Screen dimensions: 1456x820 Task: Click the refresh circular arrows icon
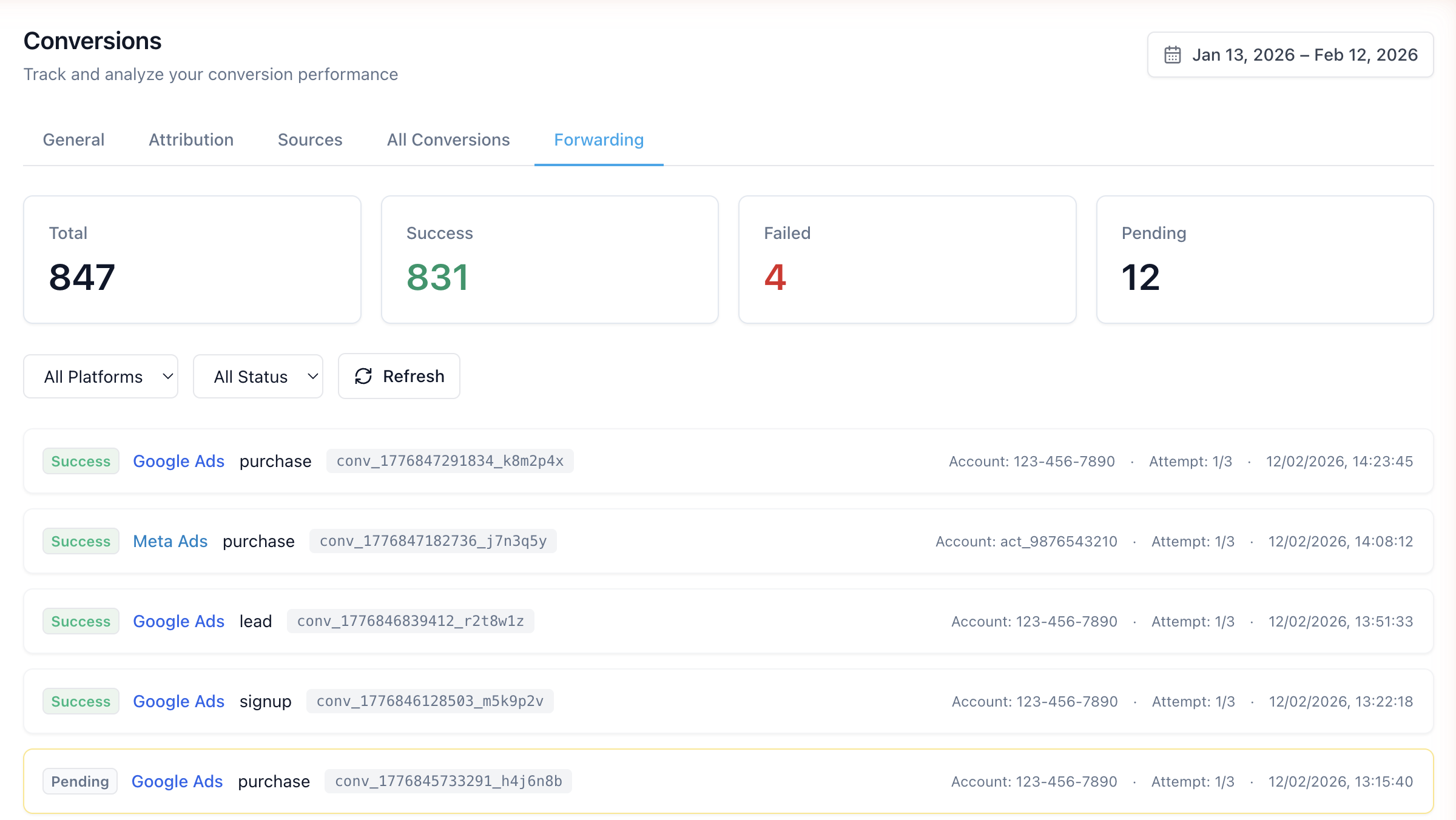coord(363,376)
